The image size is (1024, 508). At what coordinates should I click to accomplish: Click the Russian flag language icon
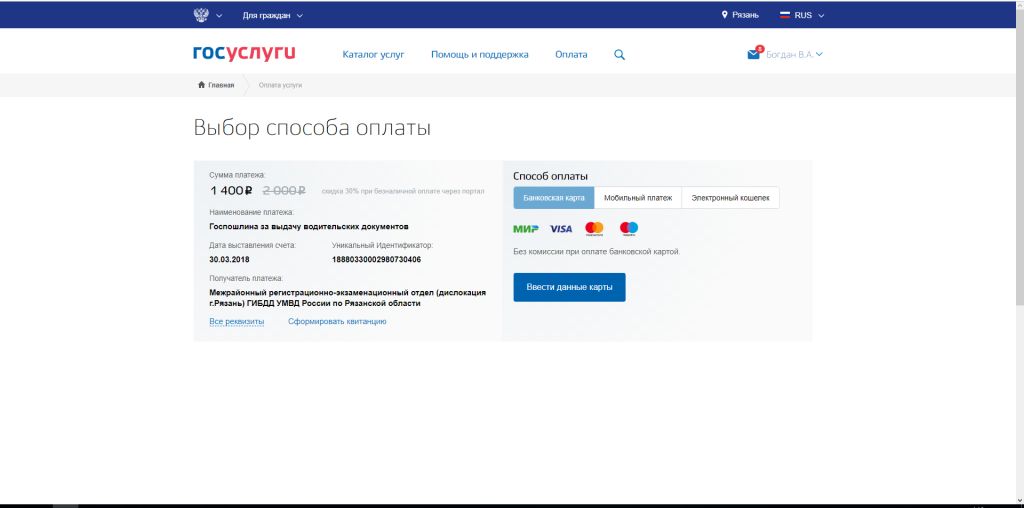785,15
